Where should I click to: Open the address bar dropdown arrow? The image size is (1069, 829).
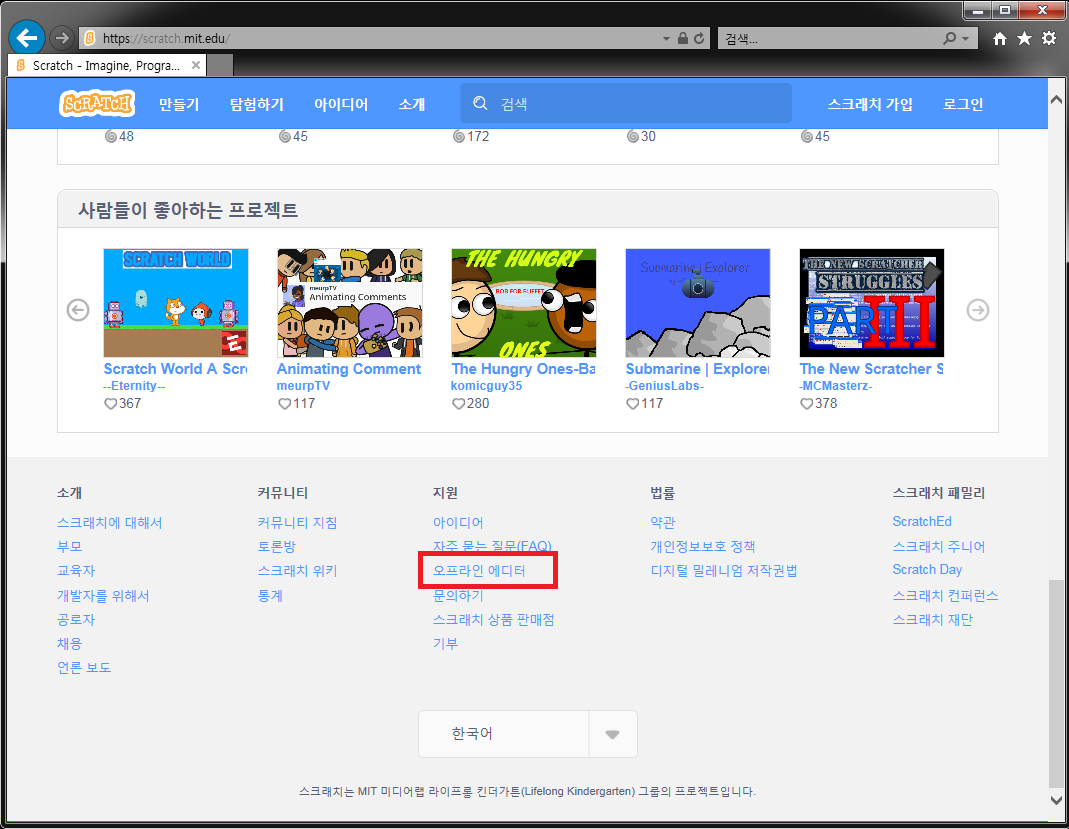coord(666,39)
